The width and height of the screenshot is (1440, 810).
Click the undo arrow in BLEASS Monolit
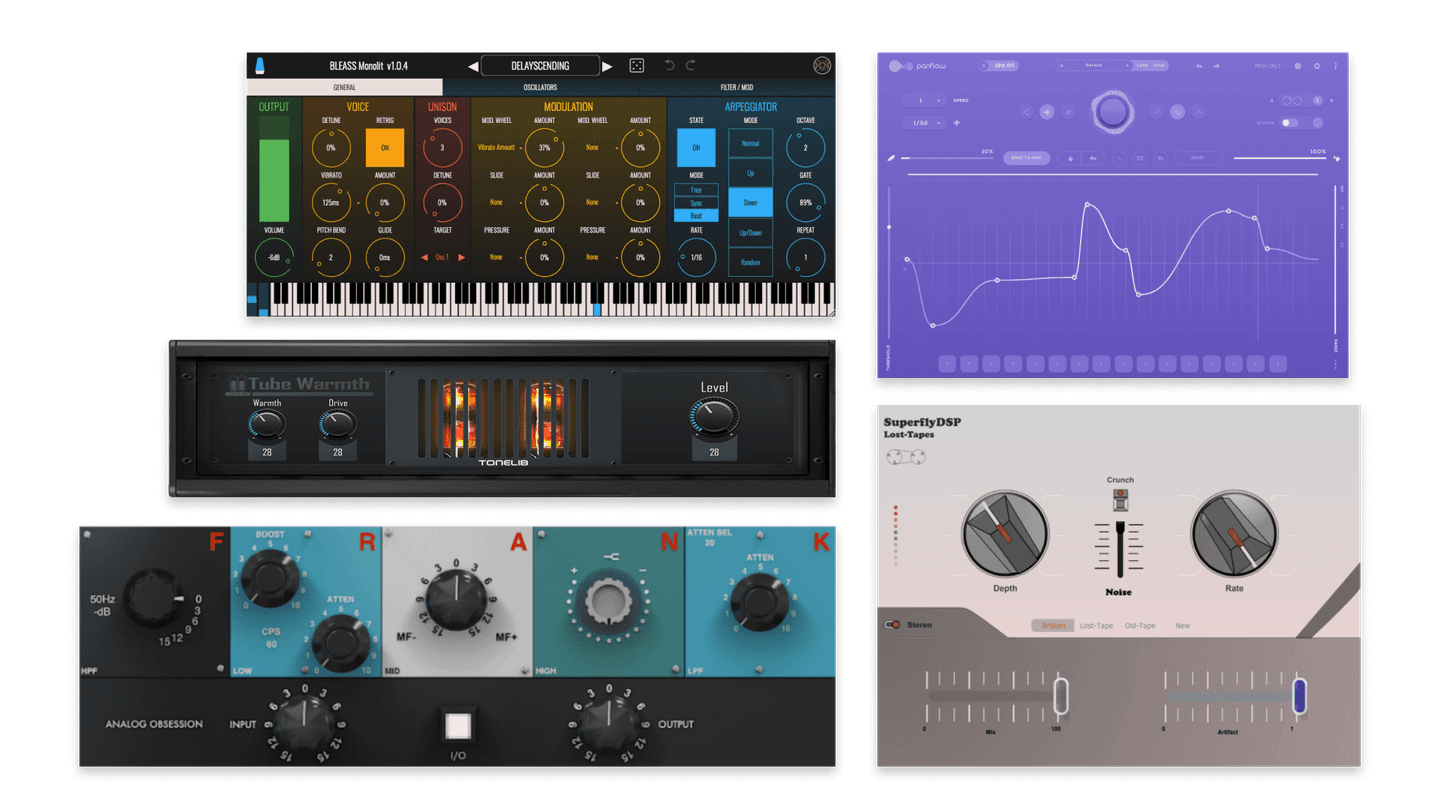(669, 66)
